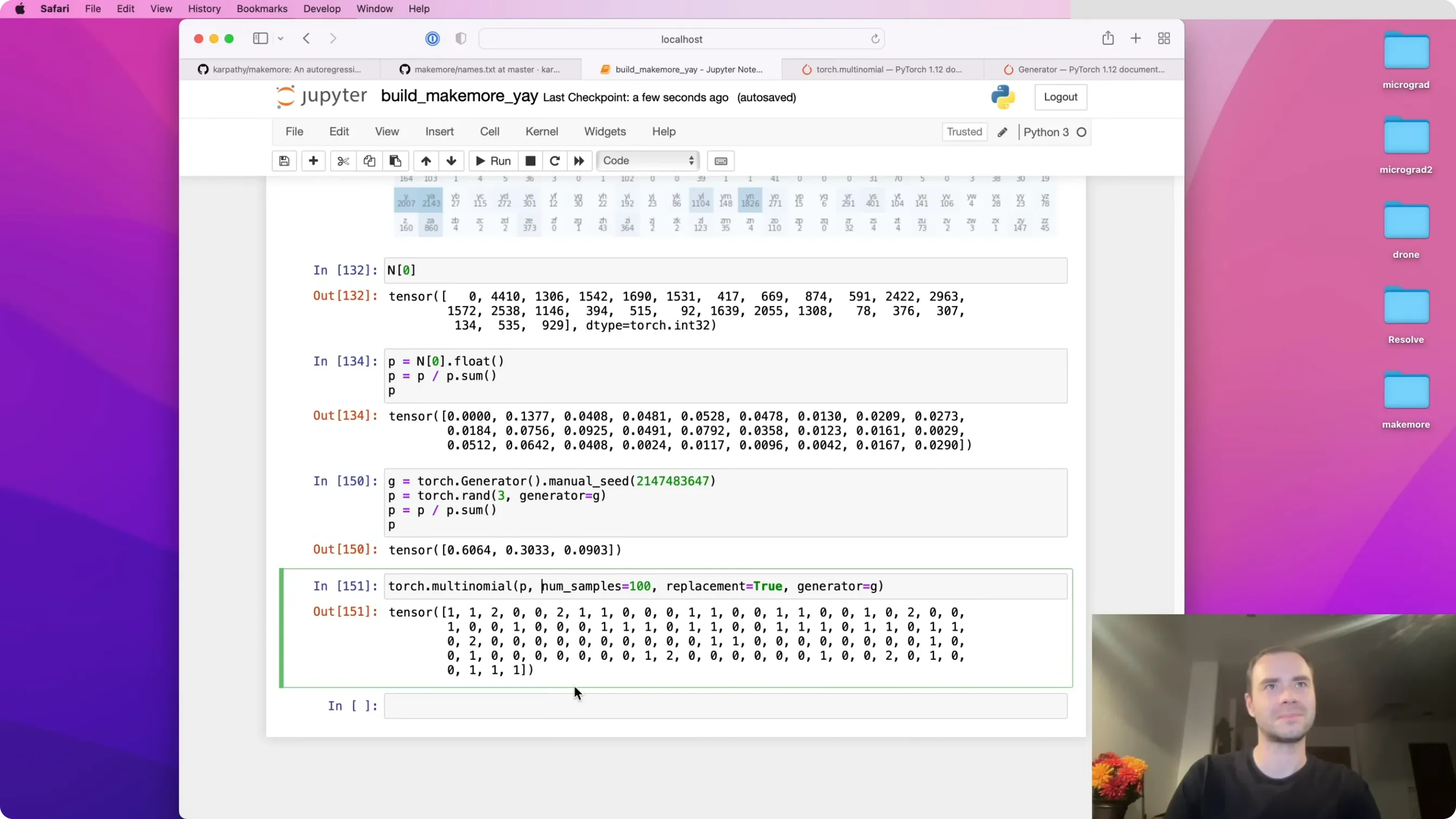Open the Jupyter Widgets menu
Image resolution: width=1456 pixels, height=819 pixels.
[x=605, y=132]
